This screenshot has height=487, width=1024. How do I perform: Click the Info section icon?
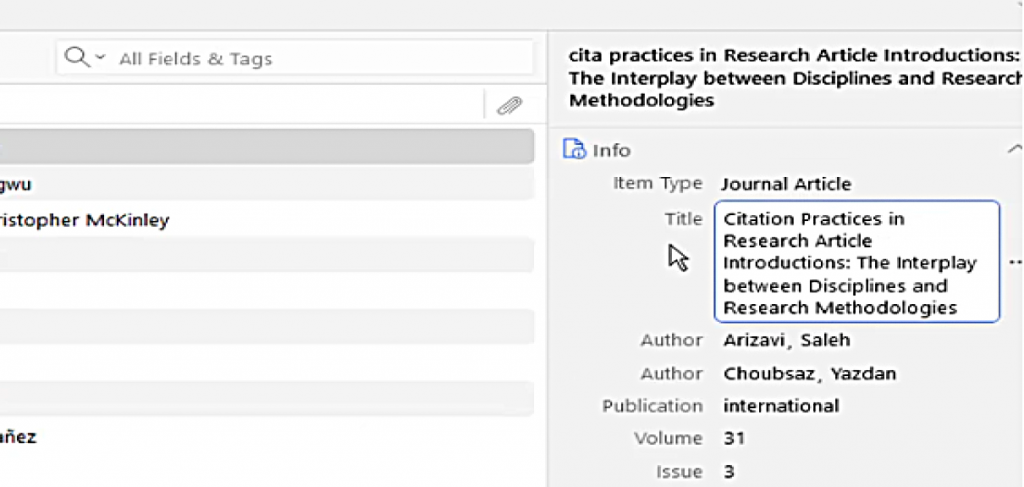coord(574,150)
